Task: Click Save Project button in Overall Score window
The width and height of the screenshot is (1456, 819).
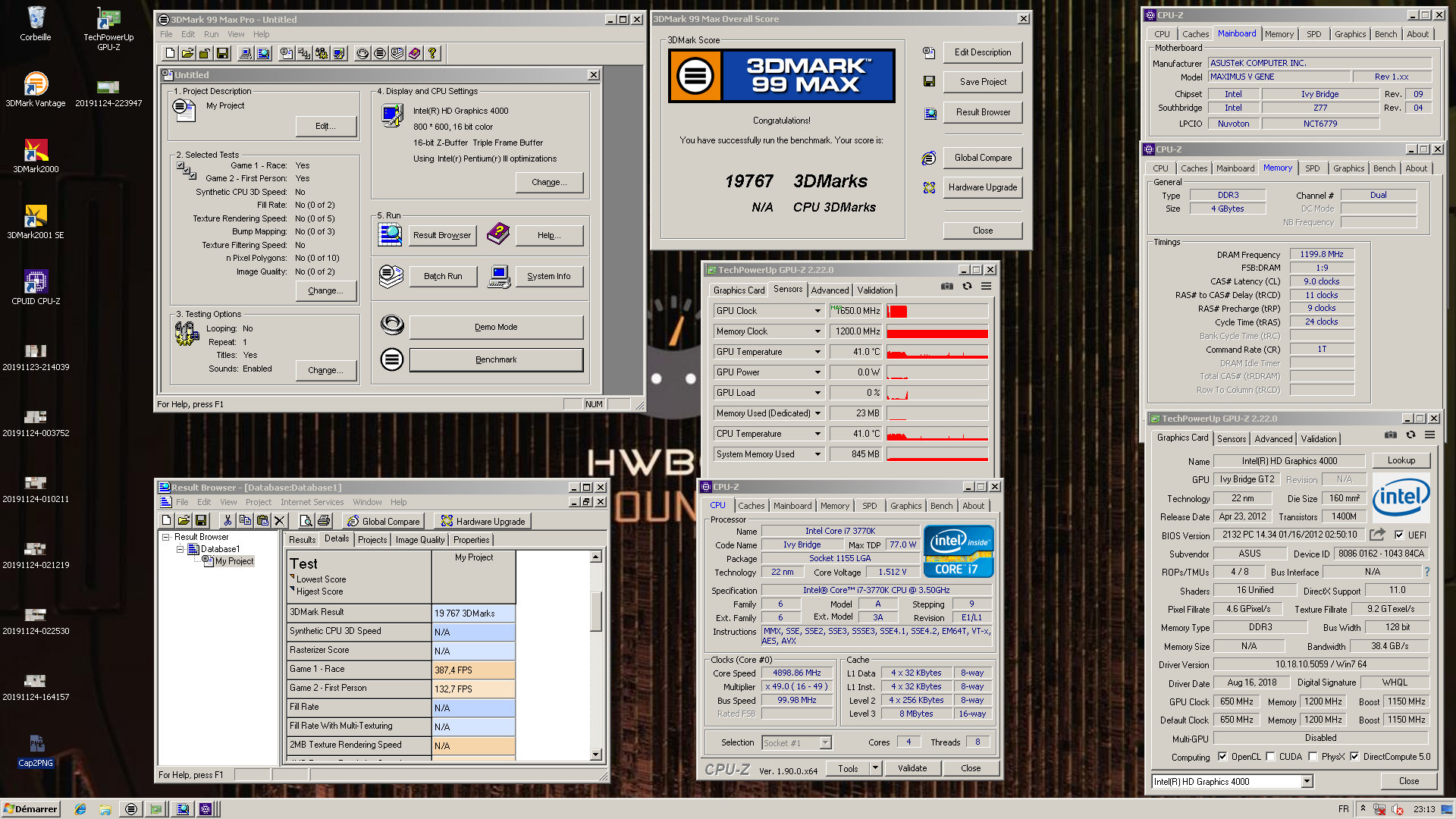Action: (x=983, y=82)
